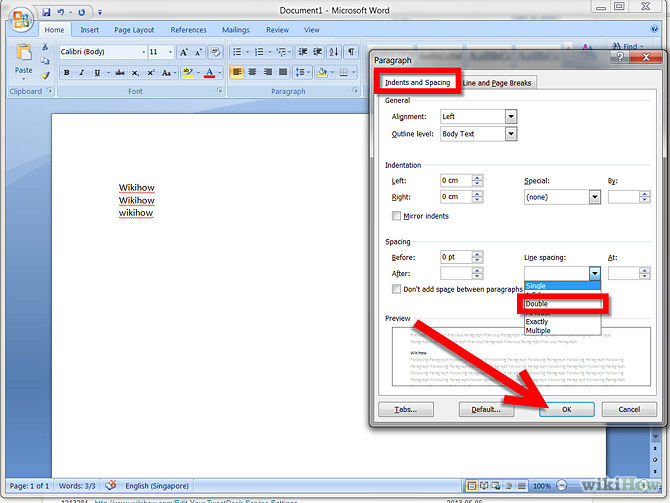Center align text using ribbon icon
670x503 pixels.
[254, 72]
